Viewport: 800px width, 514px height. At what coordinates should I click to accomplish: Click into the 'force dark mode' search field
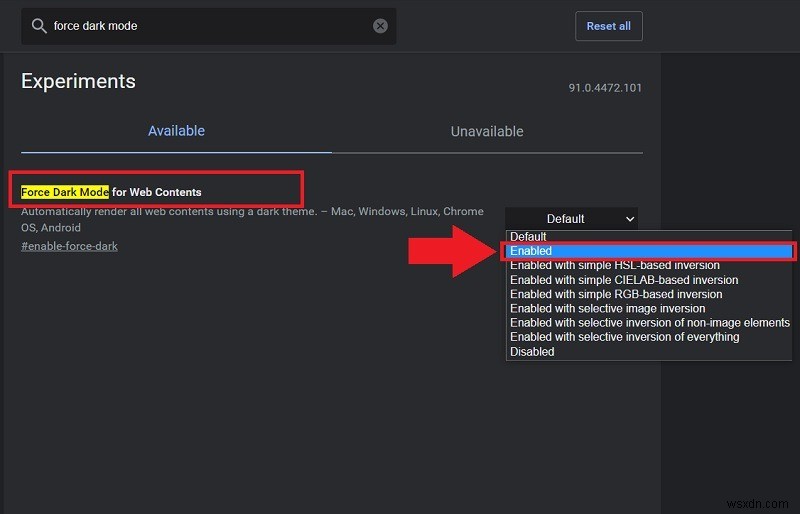[200, 26]
